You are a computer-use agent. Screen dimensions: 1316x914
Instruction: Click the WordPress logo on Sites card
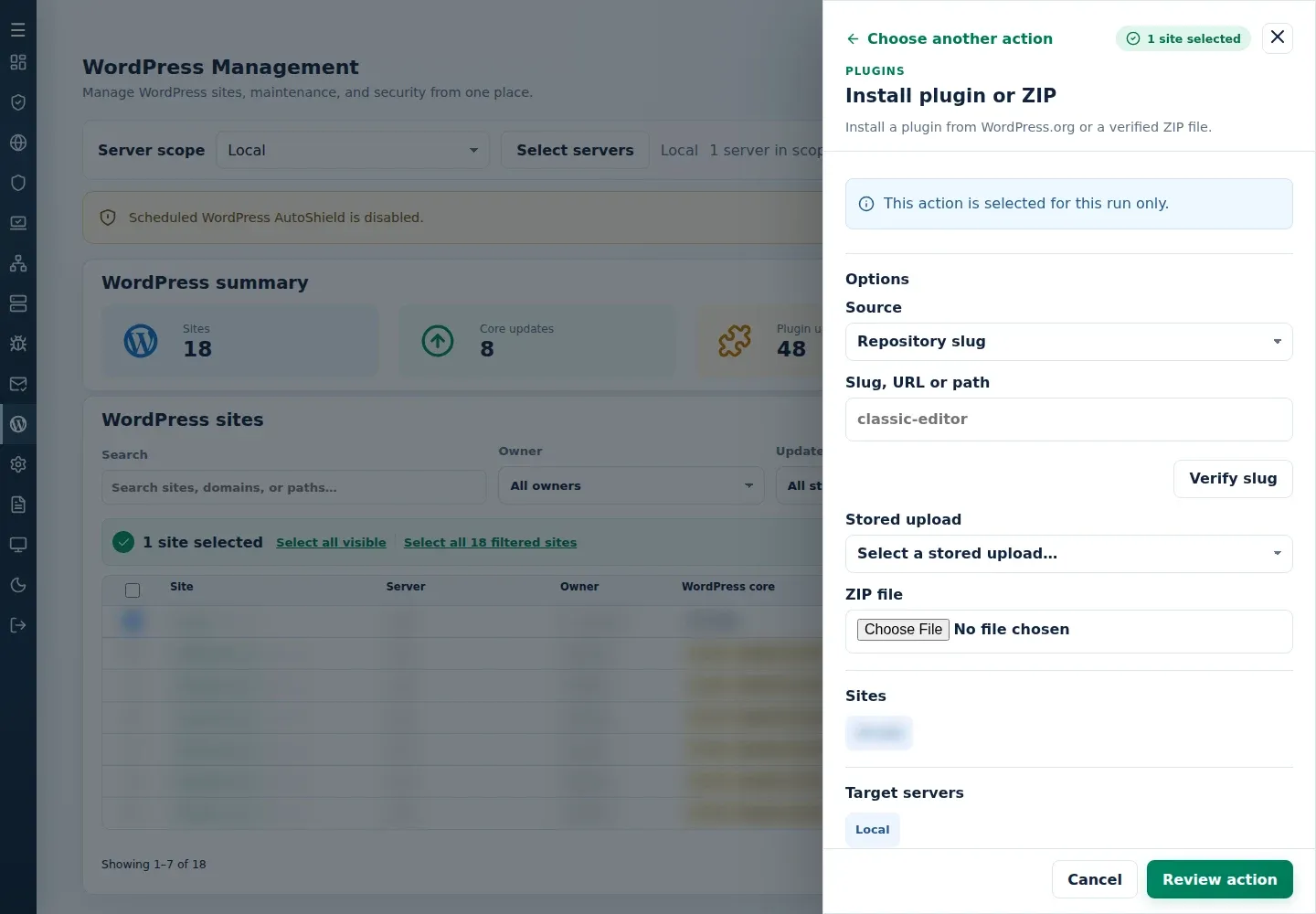pyautogui.click(x=141, y=341)
